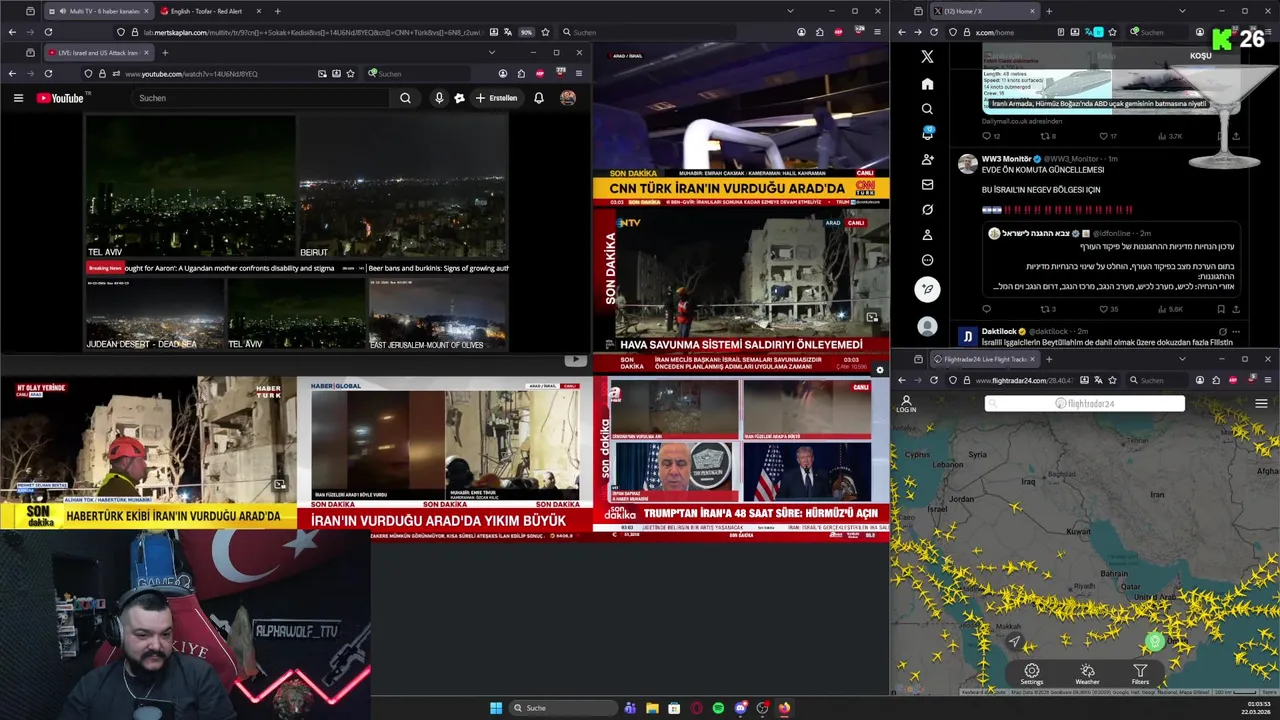The image size is (1280, 720).
Task: Switch to Flightradar24 Live Flight Tracker tab
Action: pos(984,359)
